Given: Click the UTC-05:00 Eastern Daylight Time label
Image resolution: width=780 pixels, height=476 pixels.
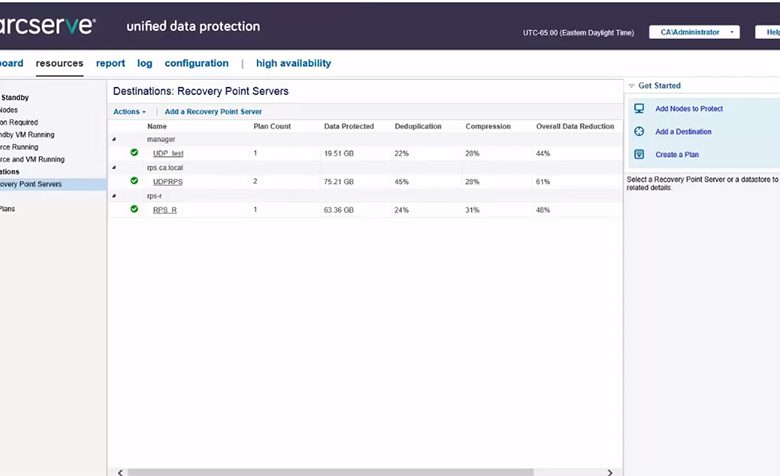Looking at the screenshot, I should pyautogui.click(x=579, y=32).
